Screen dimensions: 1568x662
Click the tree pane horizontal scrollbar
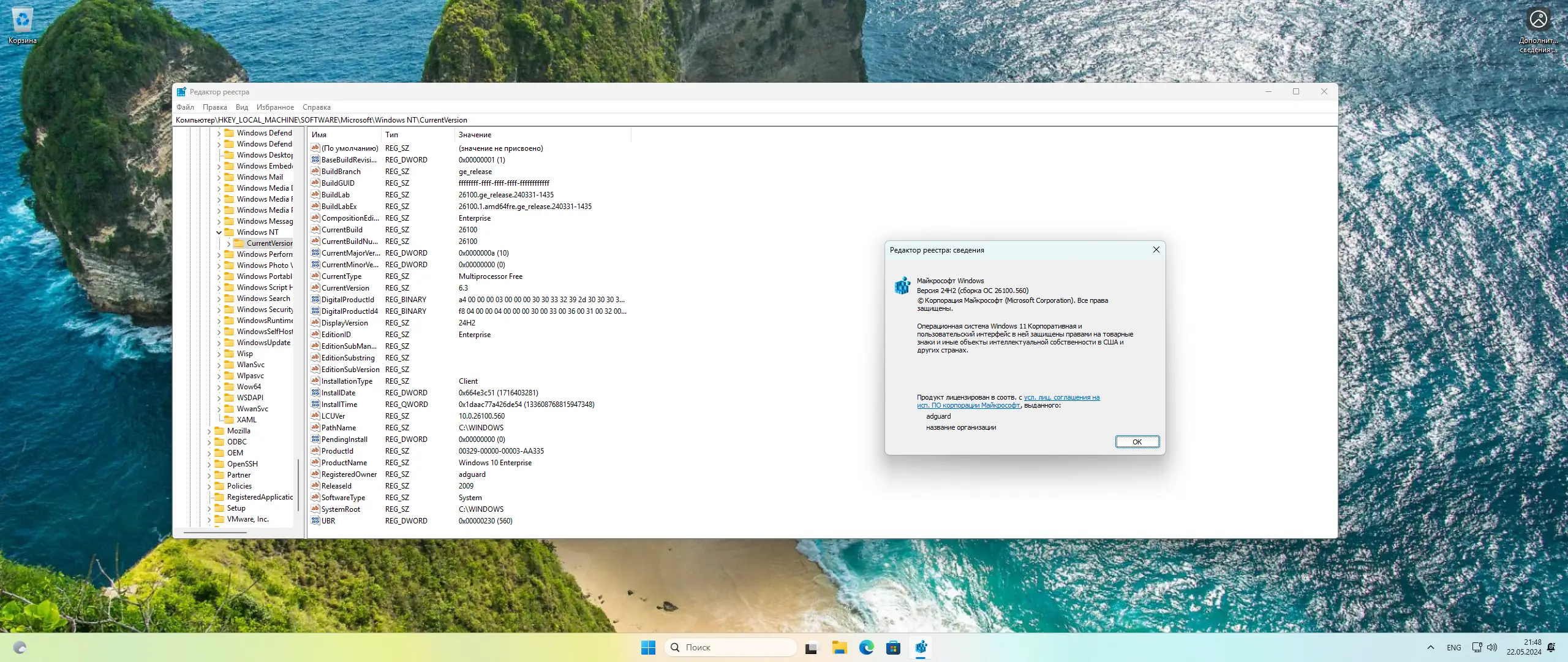point(215,532)
